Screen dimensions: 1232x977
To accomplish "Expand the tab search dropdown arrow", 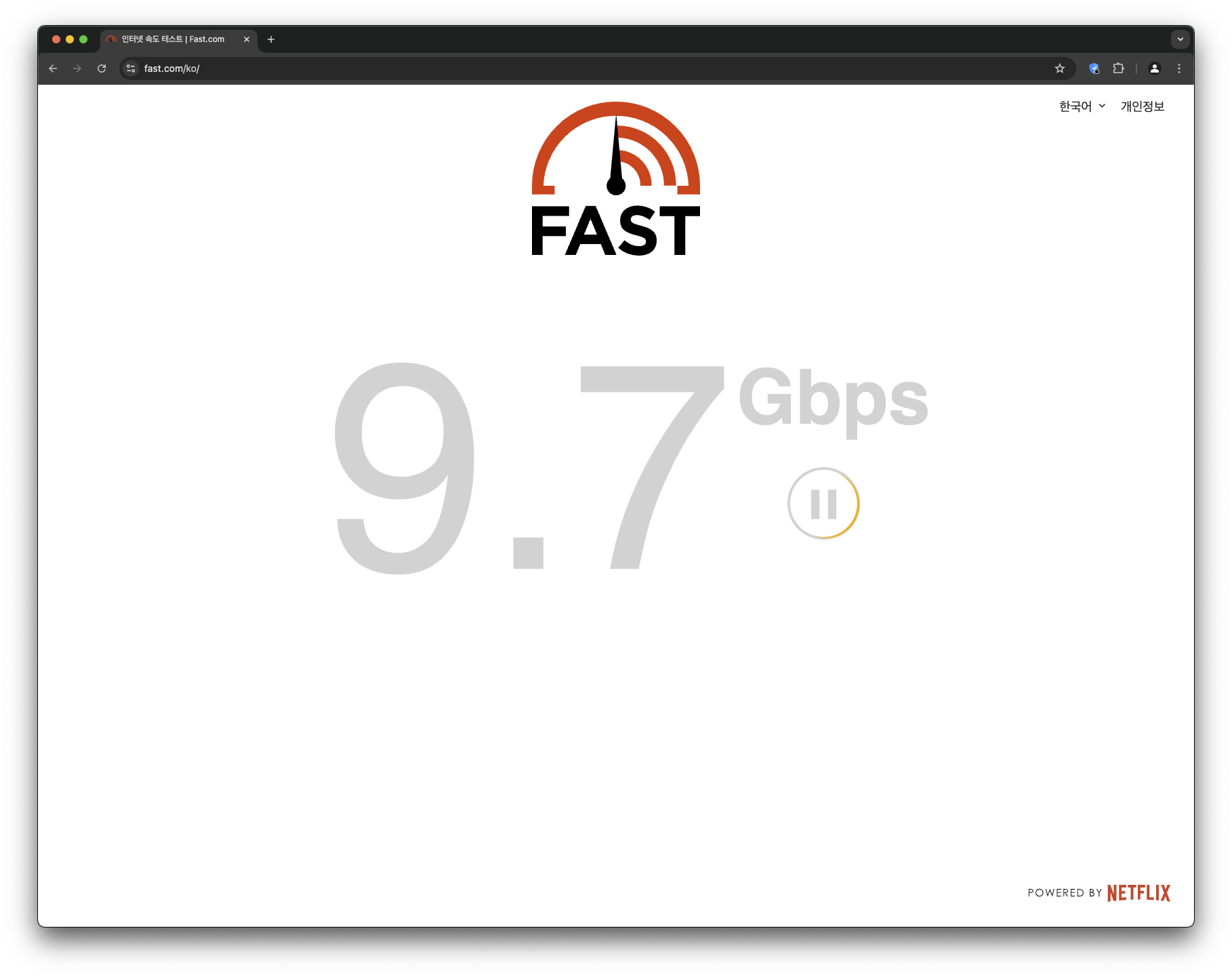I will (x=1180, y=39).
